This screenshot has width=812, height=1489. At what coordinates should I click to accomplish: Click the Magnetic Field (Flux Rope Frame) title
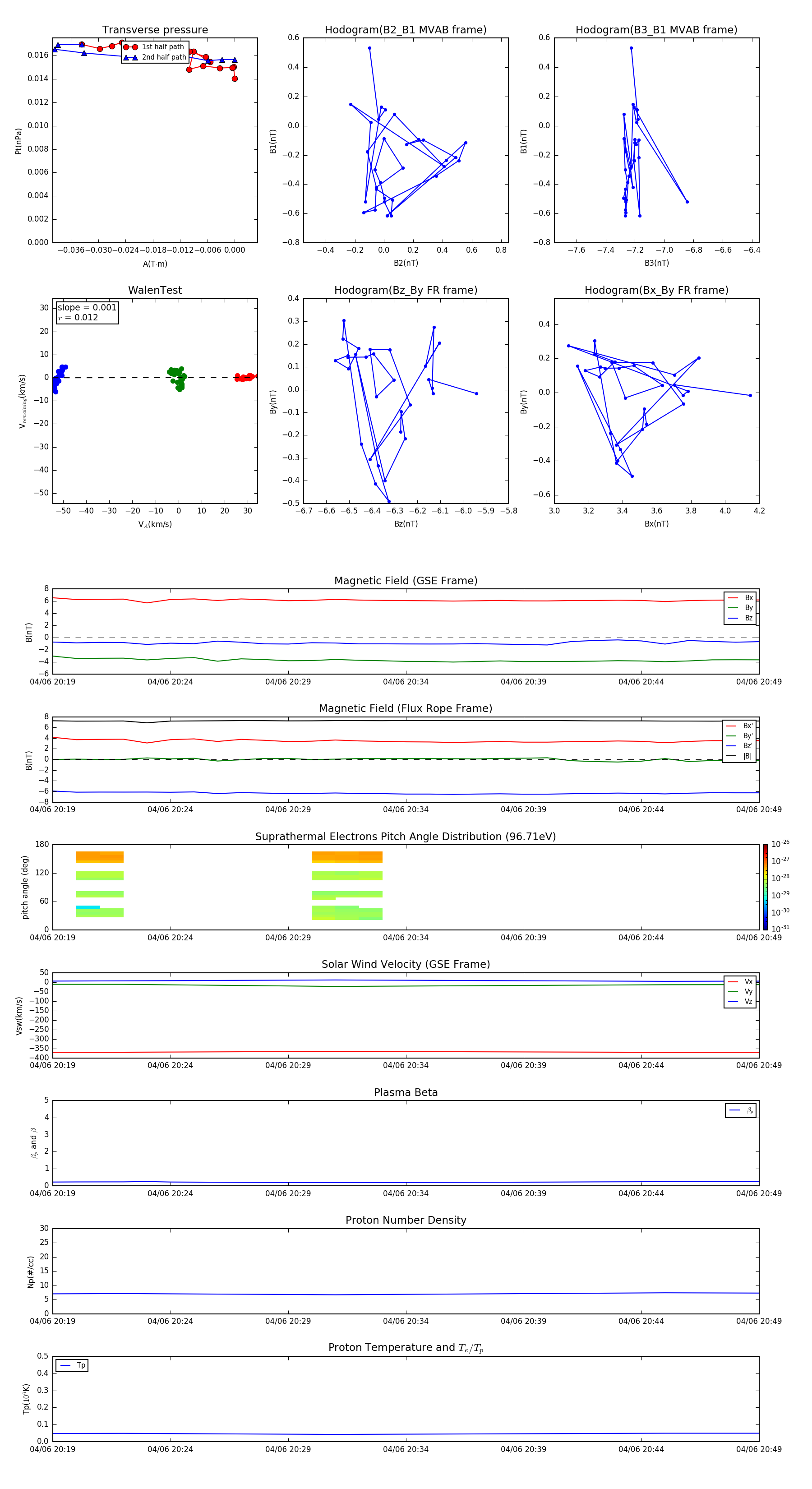point(406,709)
